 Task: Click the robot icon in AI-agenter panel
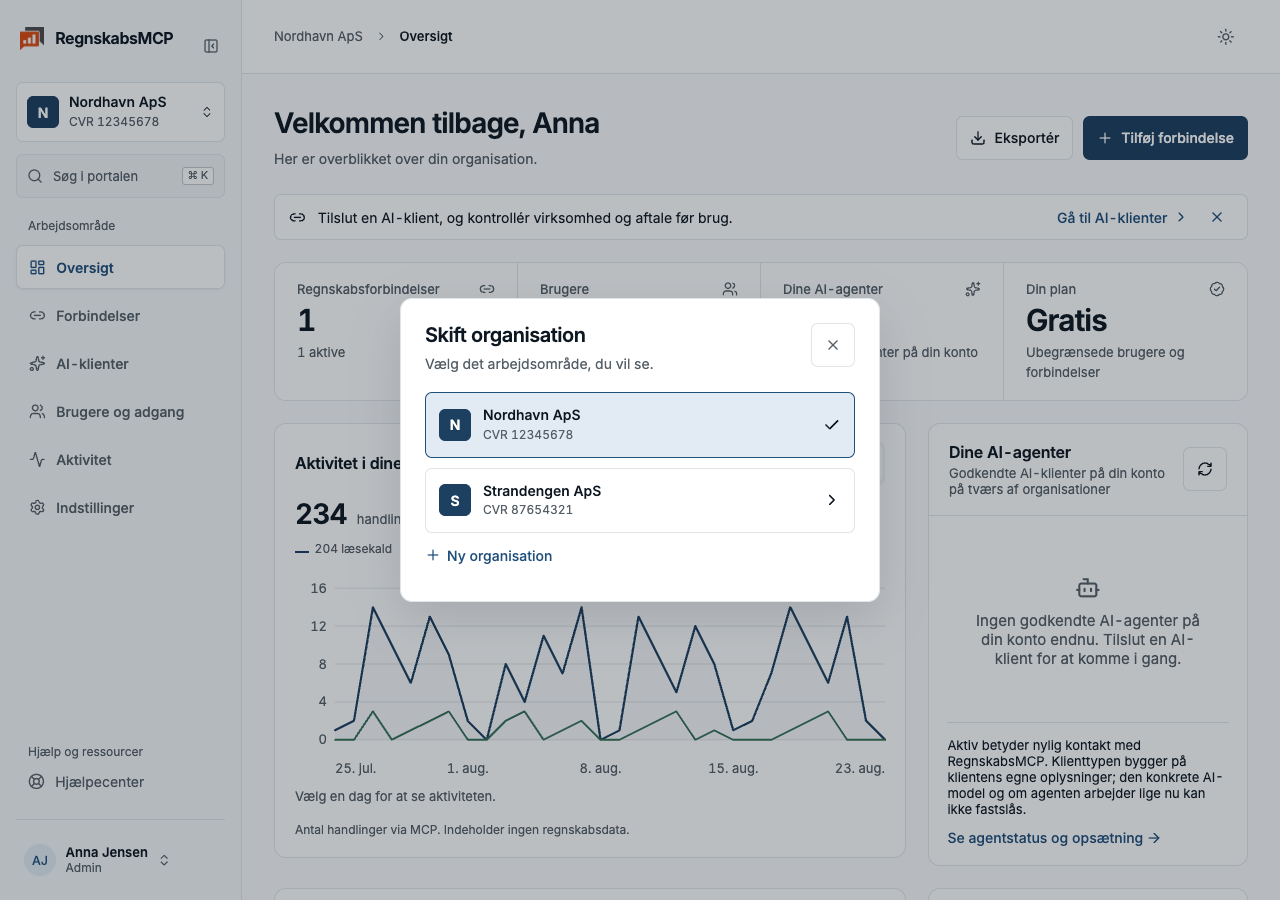(x=1088, y=588)
